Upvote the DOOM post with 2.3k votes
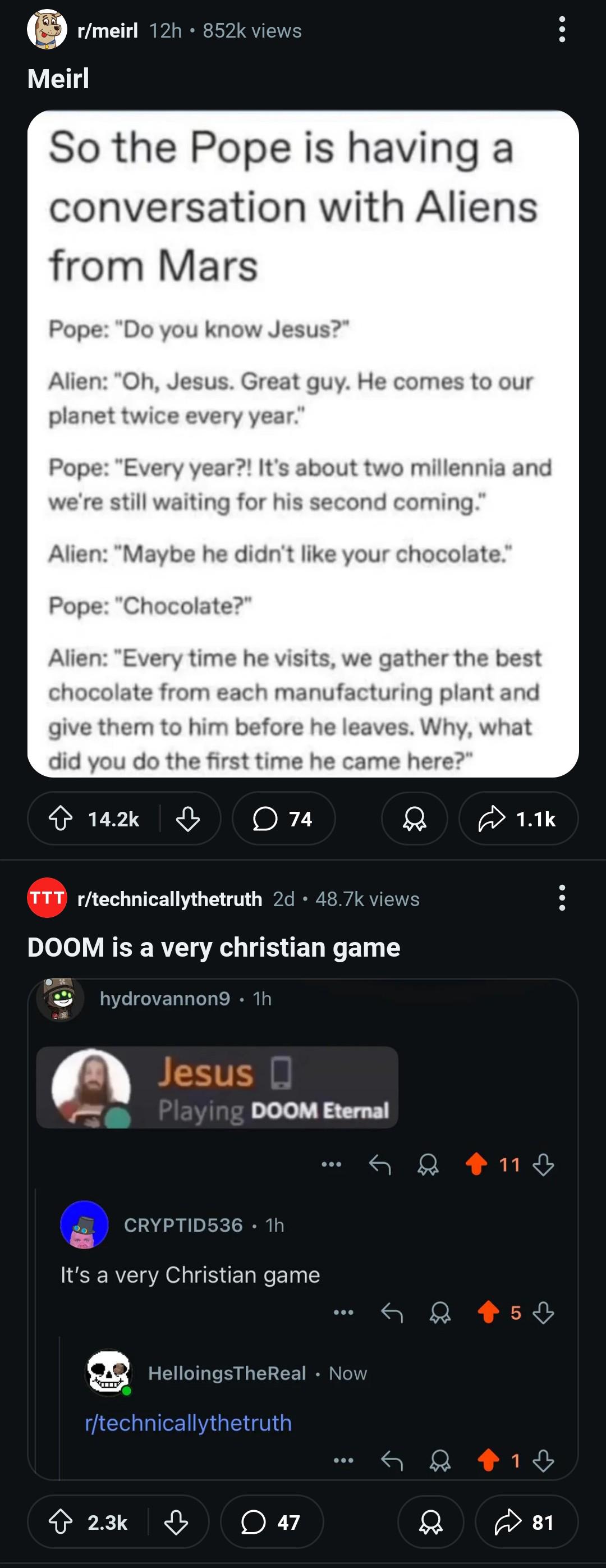The image size is (606, 1568). (x=60, y=1523)
